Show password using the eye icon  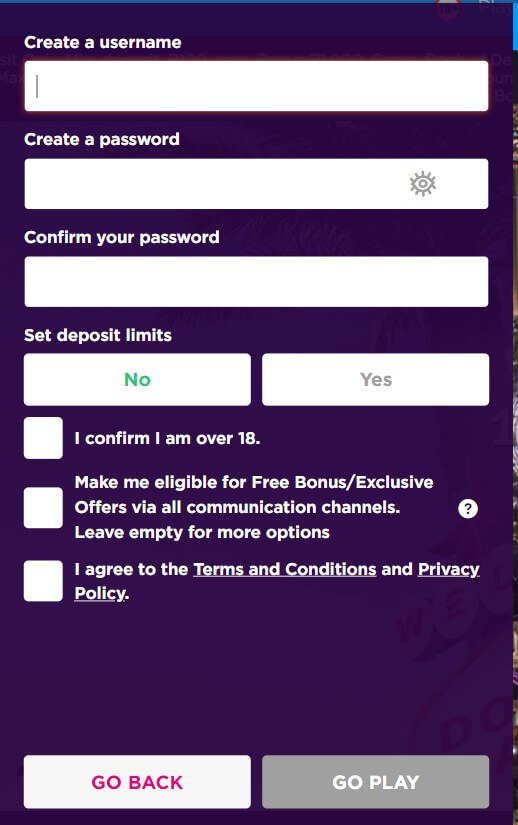423,184
